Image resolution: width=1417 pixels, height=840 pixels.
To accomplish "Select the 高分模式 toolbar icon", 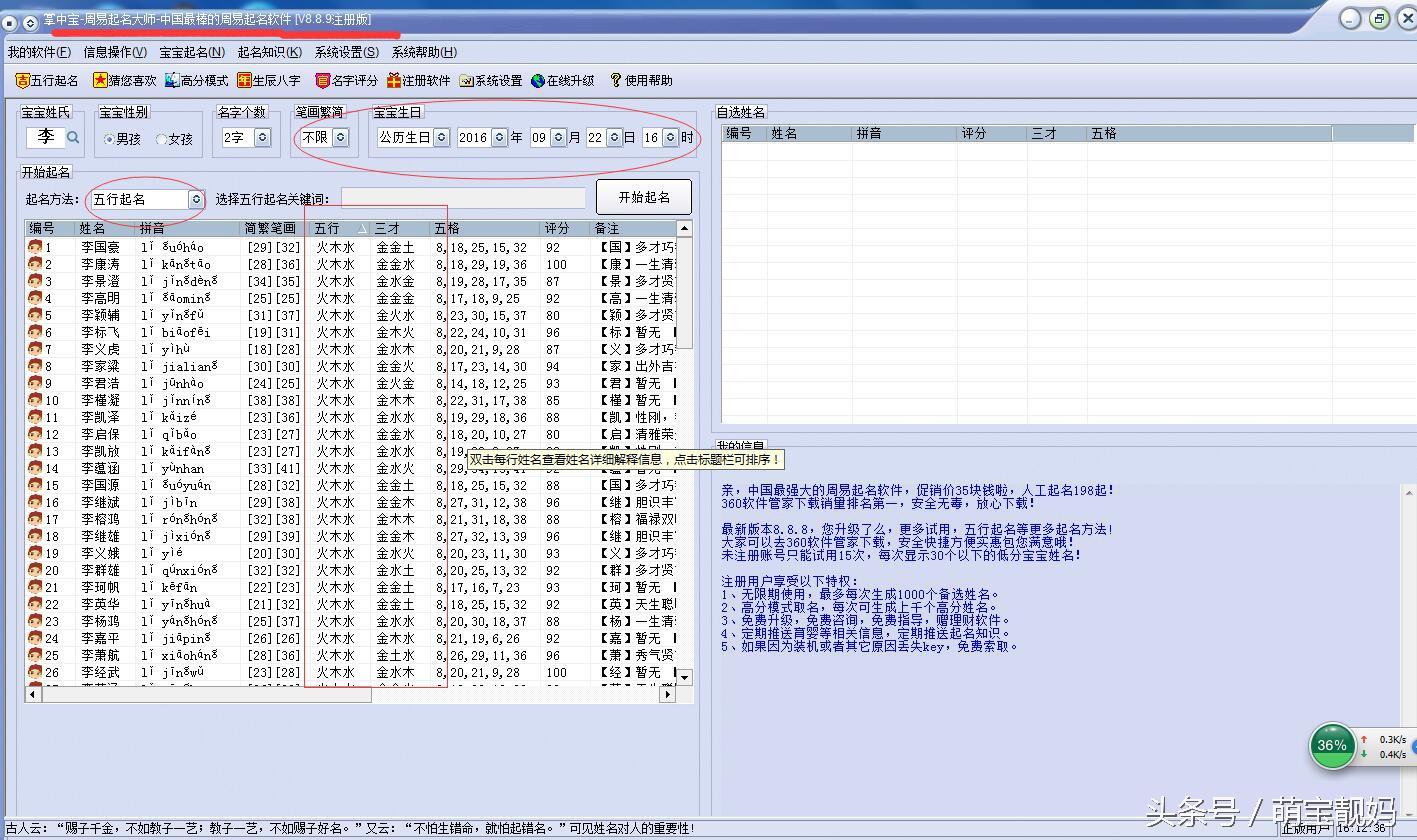I will coord(172,81).
